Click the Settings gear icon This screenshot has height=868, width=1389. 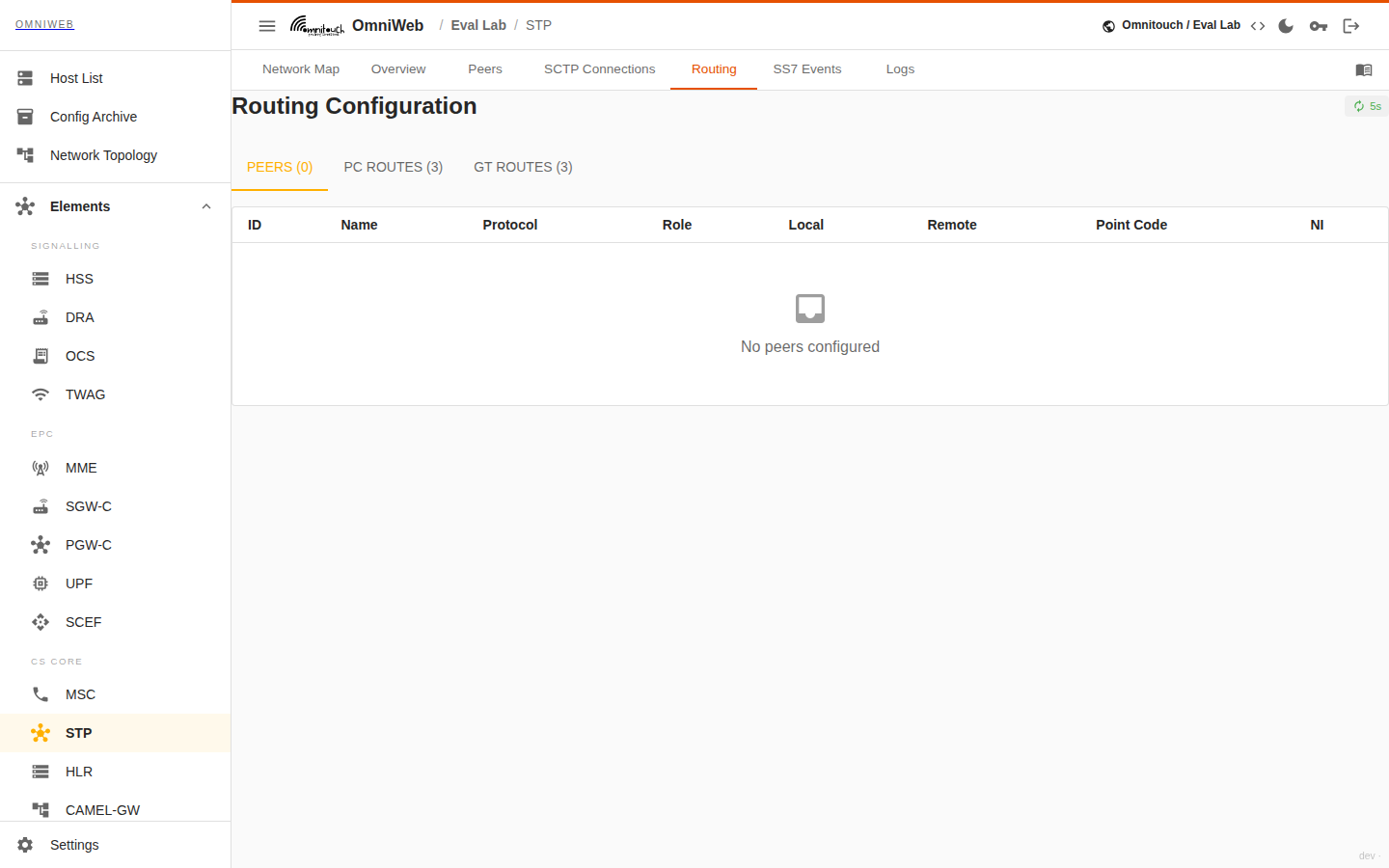coord(25,845)
